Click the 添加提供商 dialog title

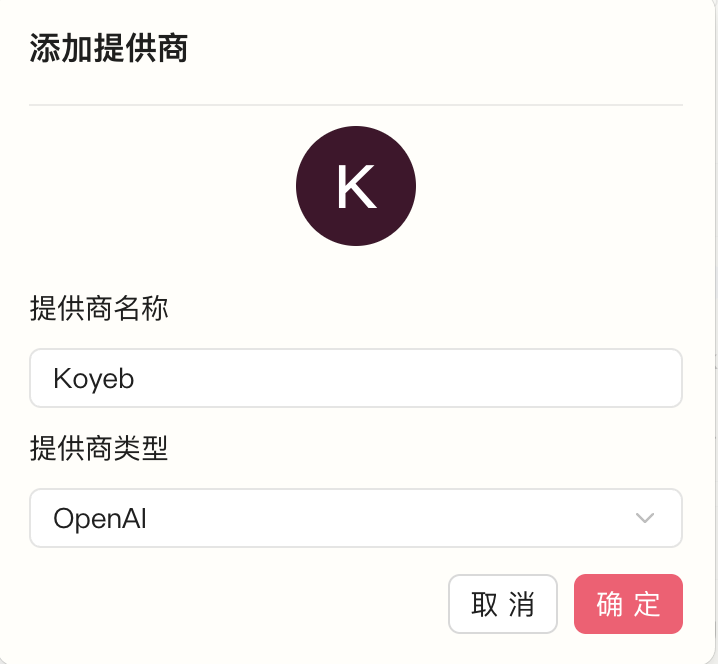click(x=109, y=49)
